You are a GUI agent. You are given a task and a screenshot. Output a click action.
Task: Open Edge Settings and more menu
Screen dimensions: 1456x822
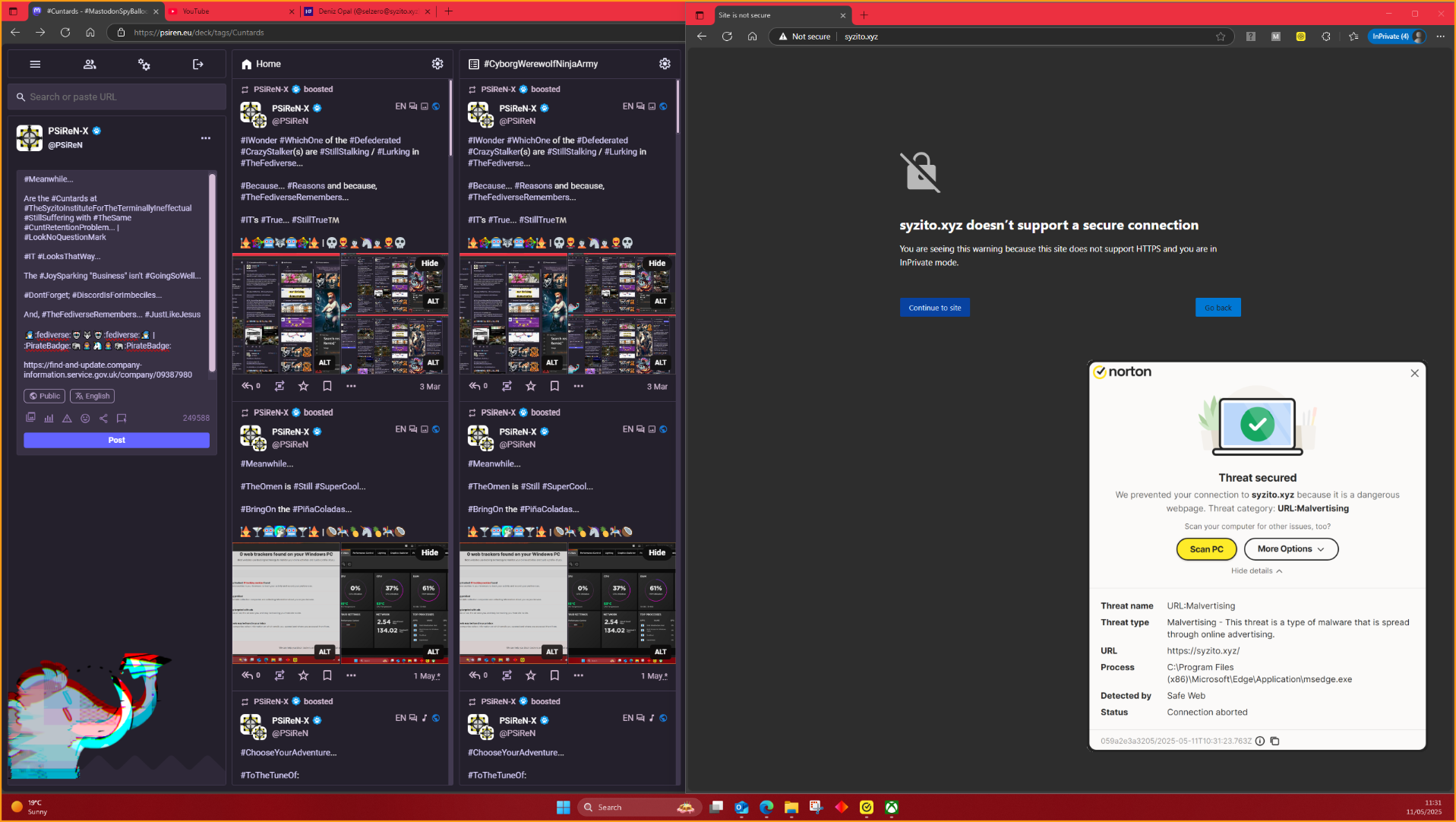tap(1440, 36)
